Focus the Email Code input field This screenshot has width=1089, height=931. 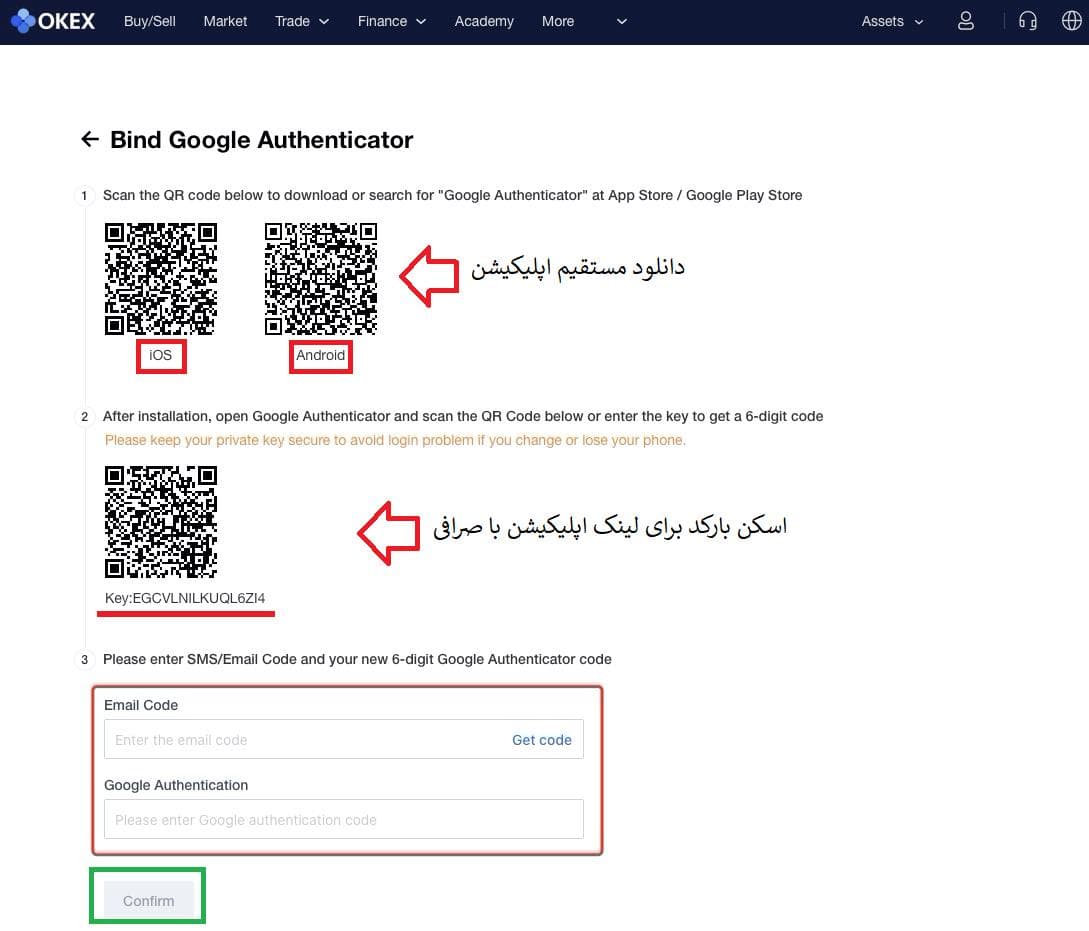(343, 739)
